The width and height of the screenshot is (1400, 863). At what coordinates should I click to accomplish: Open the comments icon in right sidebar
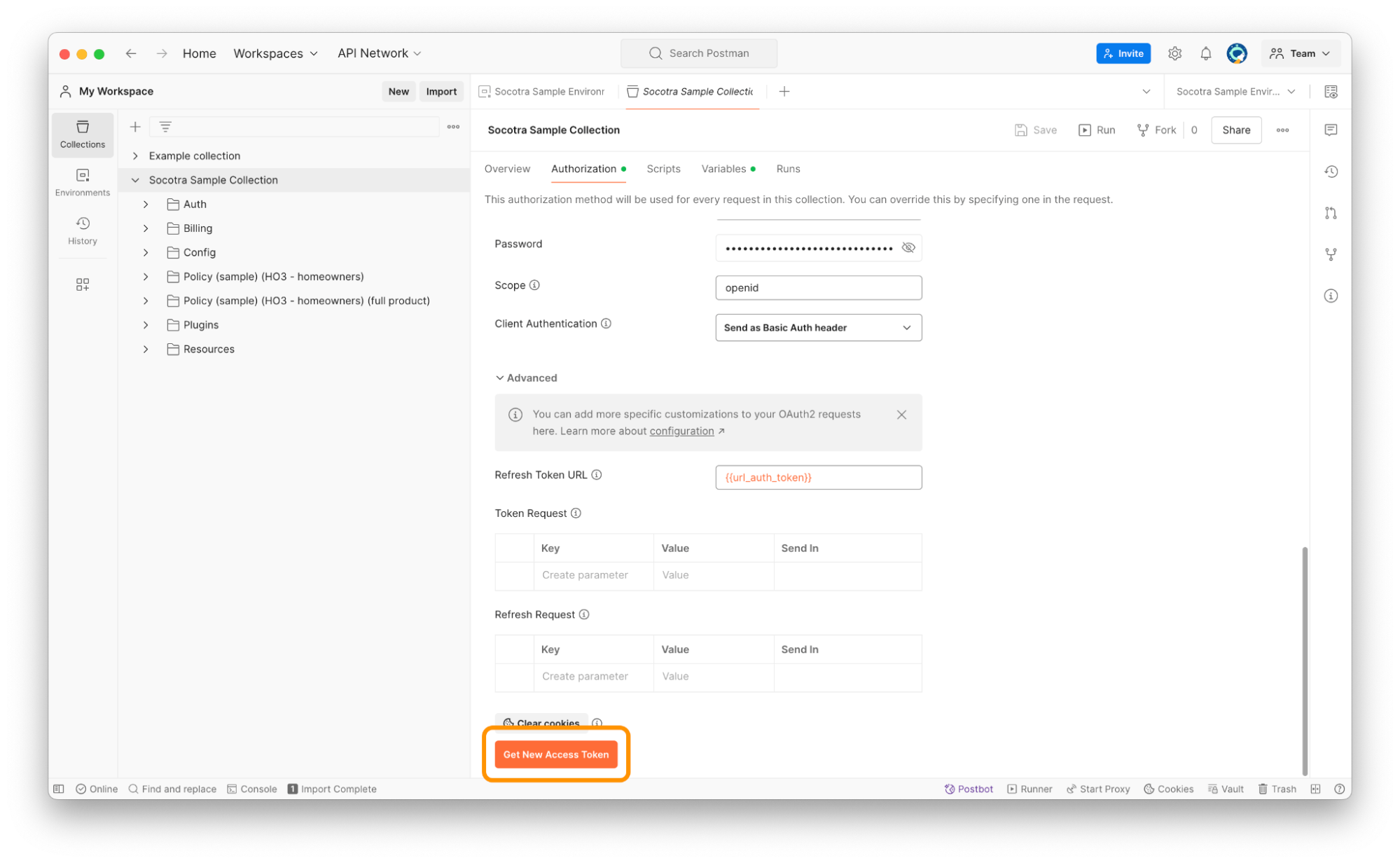click(1331, 130)
